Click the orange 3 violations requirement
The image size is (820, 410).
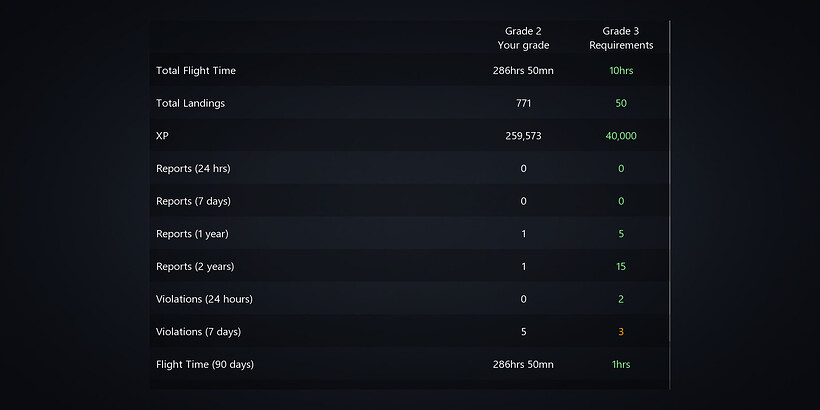pyautogui.click(x=621, y=332)
